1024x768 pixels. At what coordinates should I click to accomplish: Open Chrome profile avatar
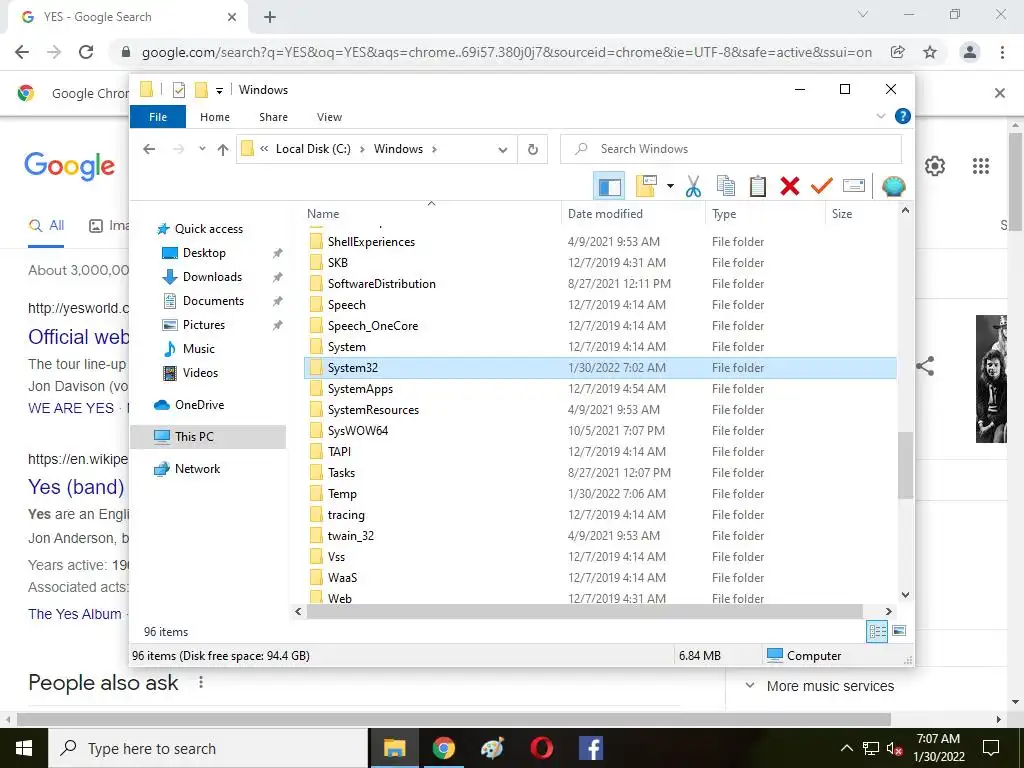[x=970, y=52]
